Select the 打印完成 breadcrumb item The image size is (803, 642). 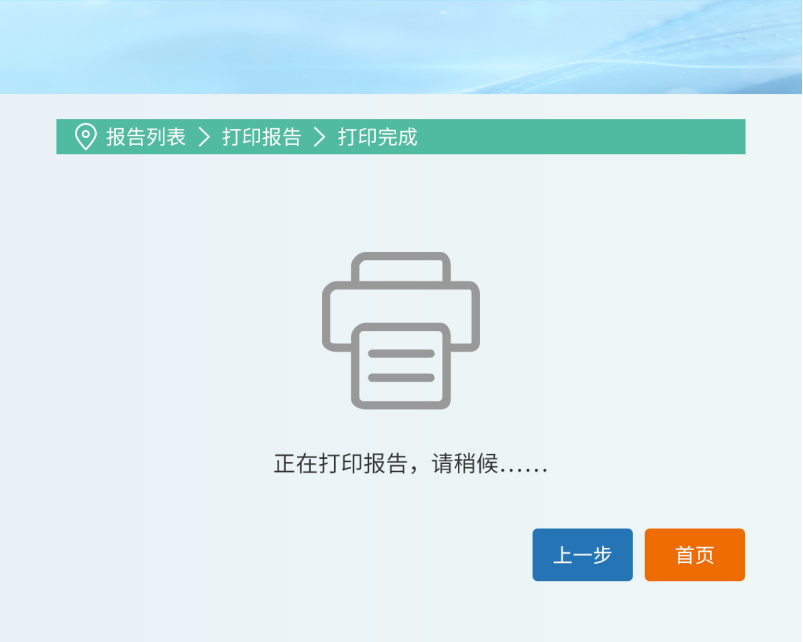coord(378,137)
